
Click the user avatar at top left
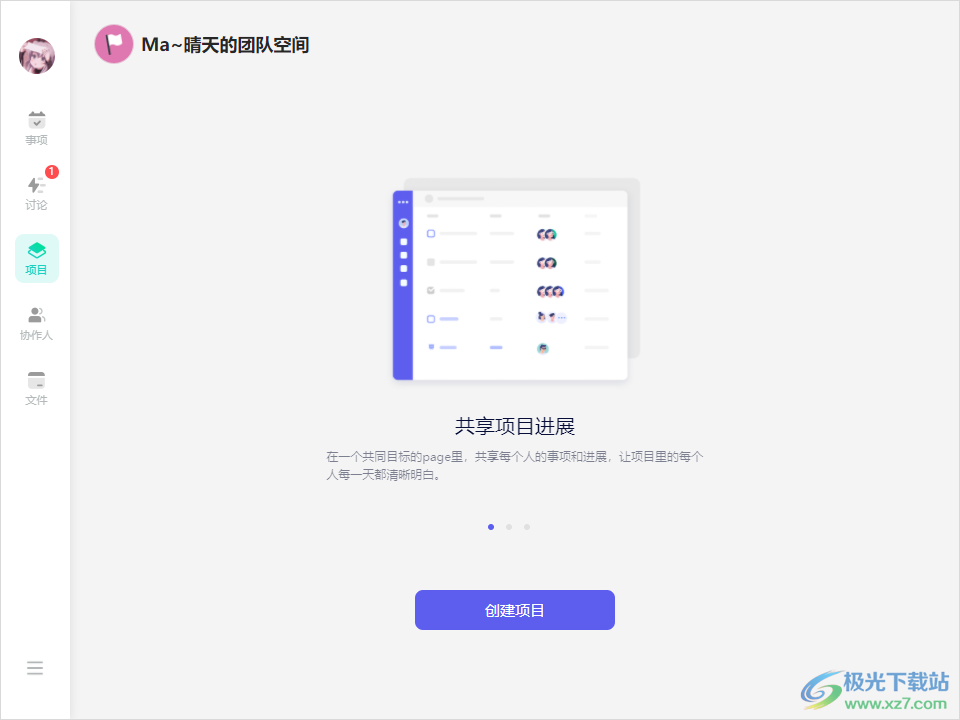click(36, 56)
